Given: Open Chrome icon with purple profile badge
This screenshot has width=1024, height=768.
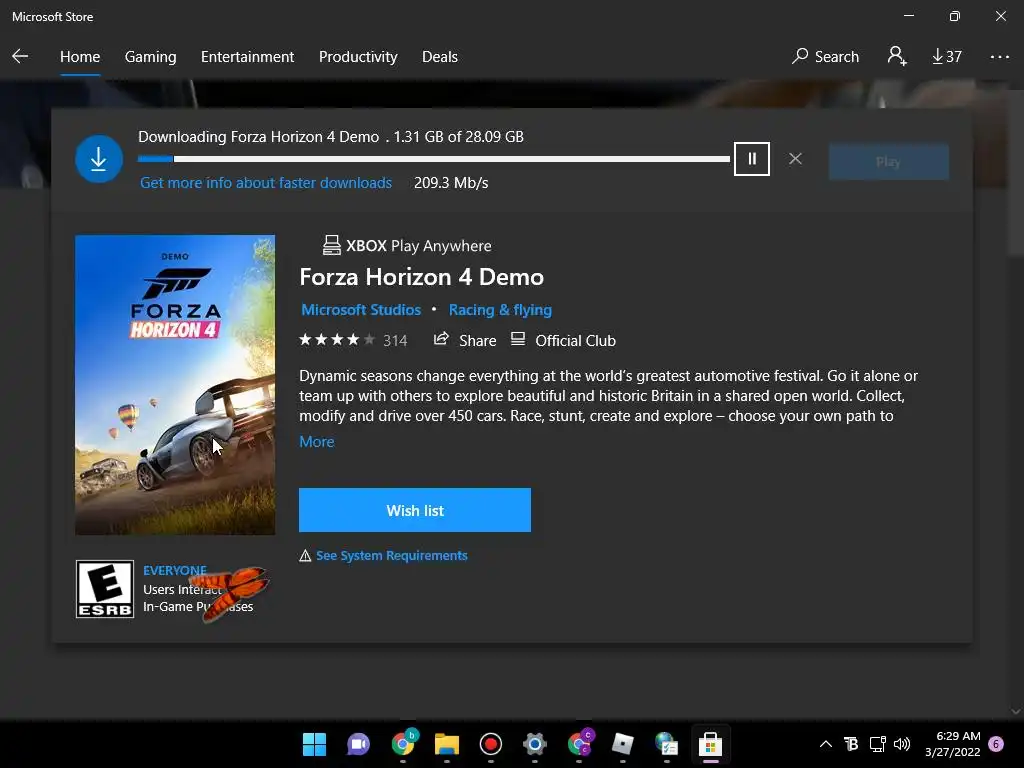Looking at the screenshot, I should point(579,744).
